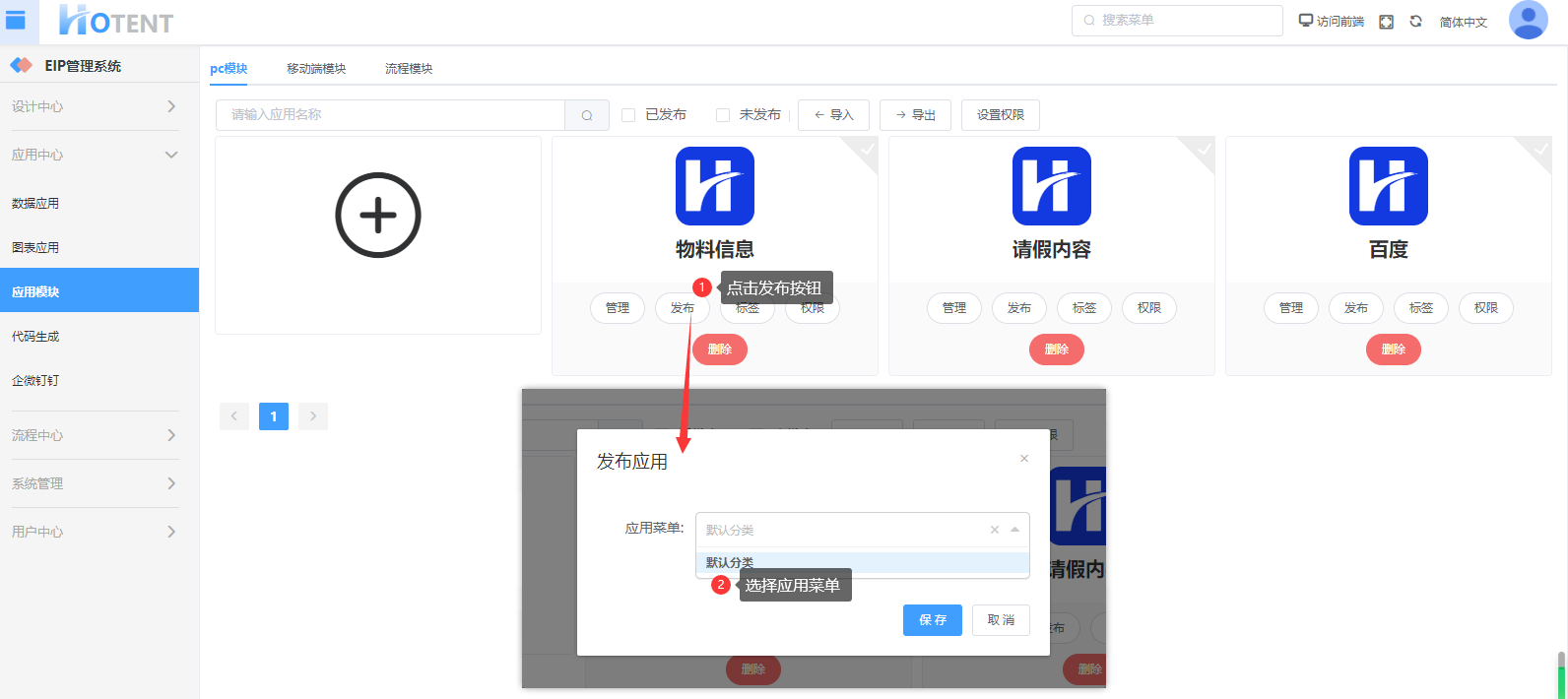This screenshot has width=1568, height=699.
Task: Click the application name search input
Action: 390,115
